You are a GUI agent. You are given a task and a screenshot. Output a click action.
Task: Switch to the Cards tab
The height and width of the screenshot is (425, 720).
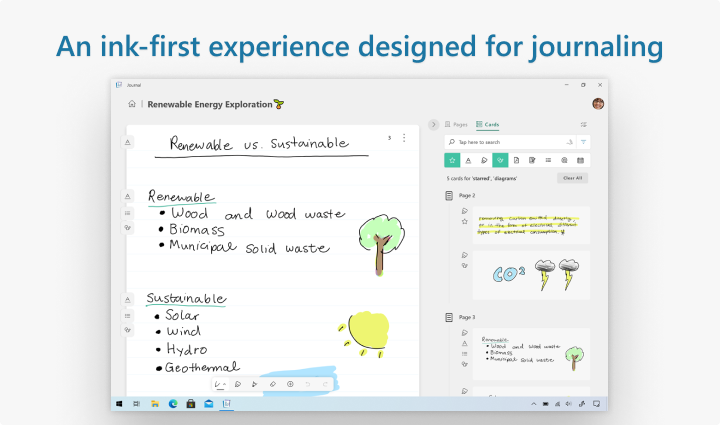pyautogui.click(x=488, y=124)
